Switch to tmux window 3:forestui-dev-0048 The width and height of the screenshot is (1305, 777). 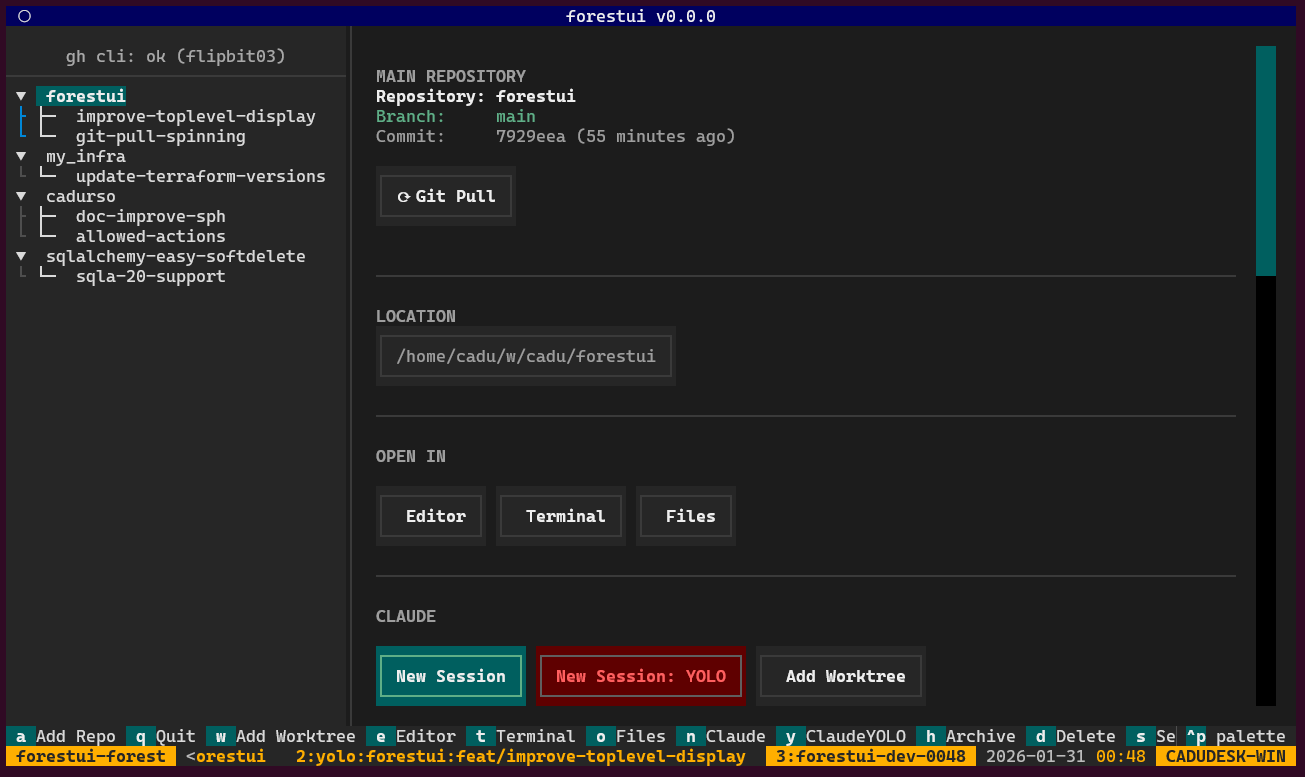pos(871,756)
